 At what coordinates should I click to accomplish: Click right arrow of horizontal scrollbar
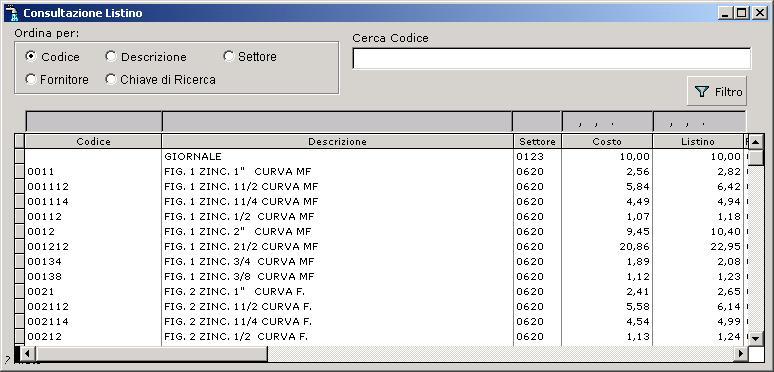click(x=741, y=354)
